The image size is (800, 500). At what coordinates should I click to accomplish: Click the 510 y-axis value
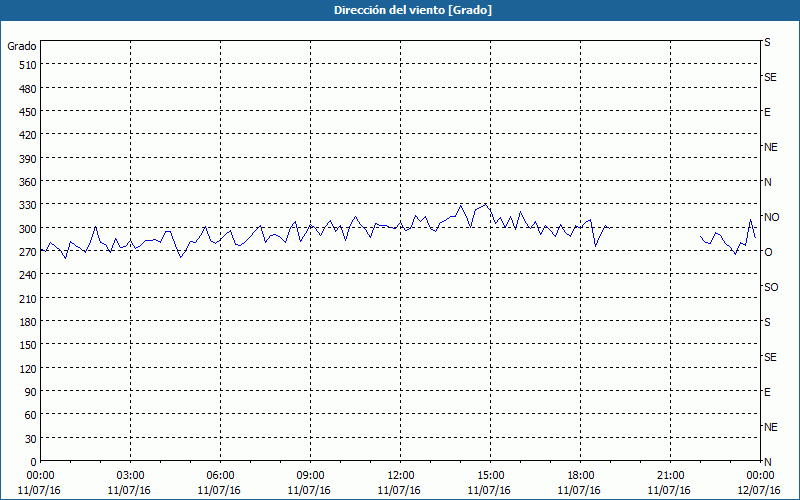29,65
